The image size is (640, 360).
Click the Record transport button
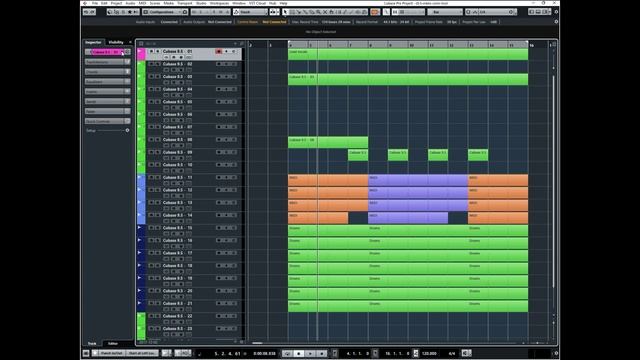(322, 353)
